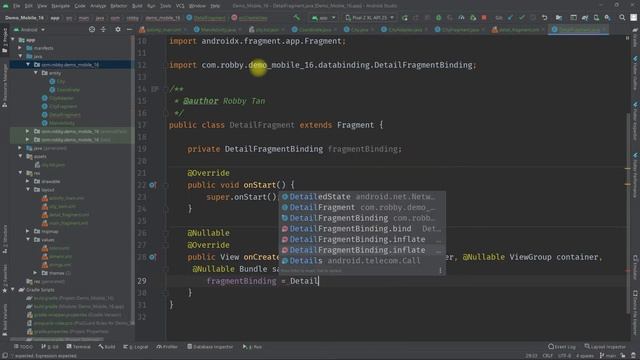
Task: Switch to the CityAdapter.java tab
Action: point(404,29)
